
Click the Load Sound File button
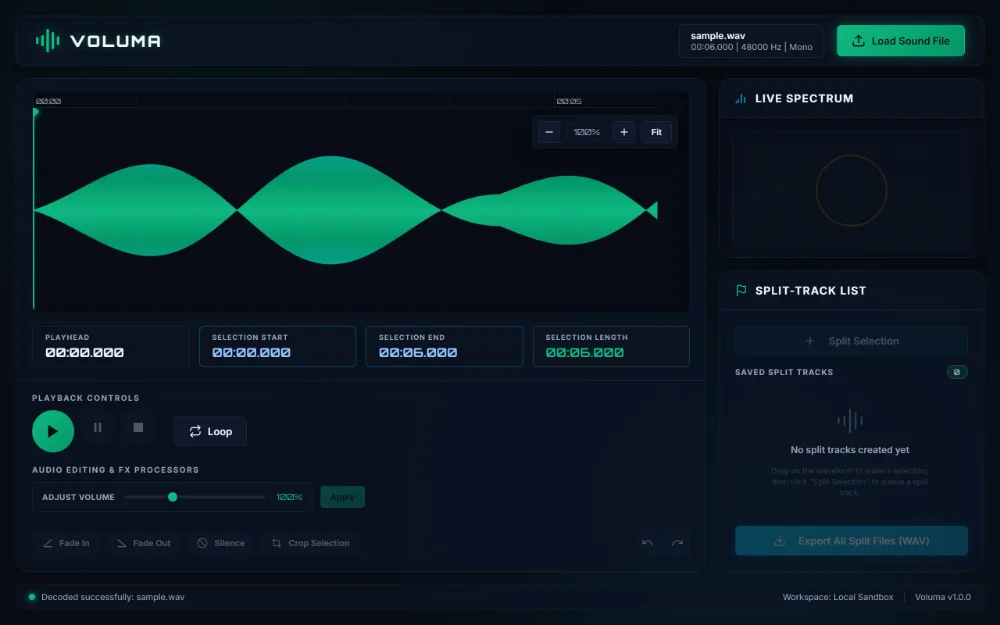click(x=901, y=41)
